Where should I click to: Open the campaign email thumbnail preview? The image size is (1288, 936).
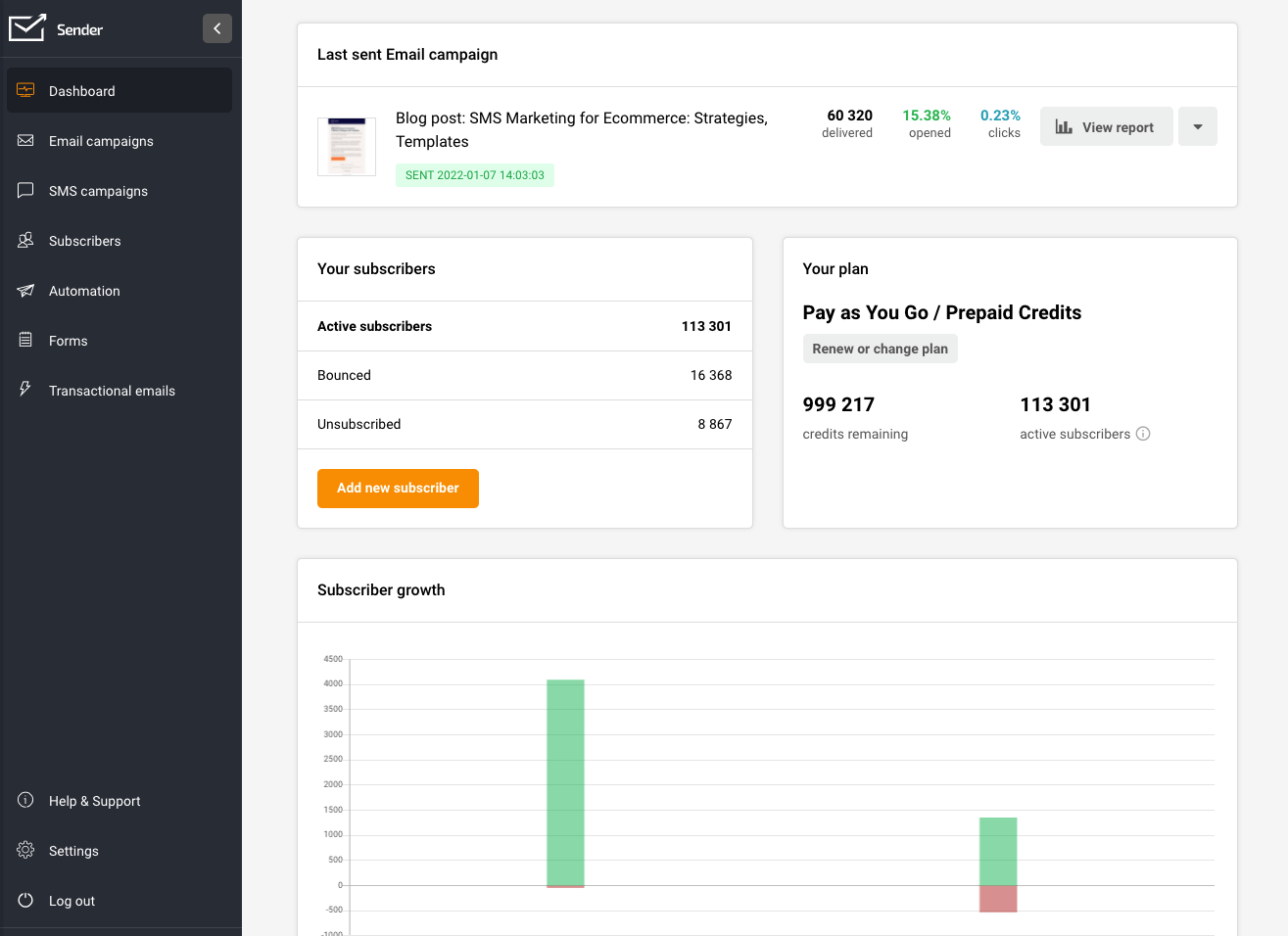[x=346, y=145]
